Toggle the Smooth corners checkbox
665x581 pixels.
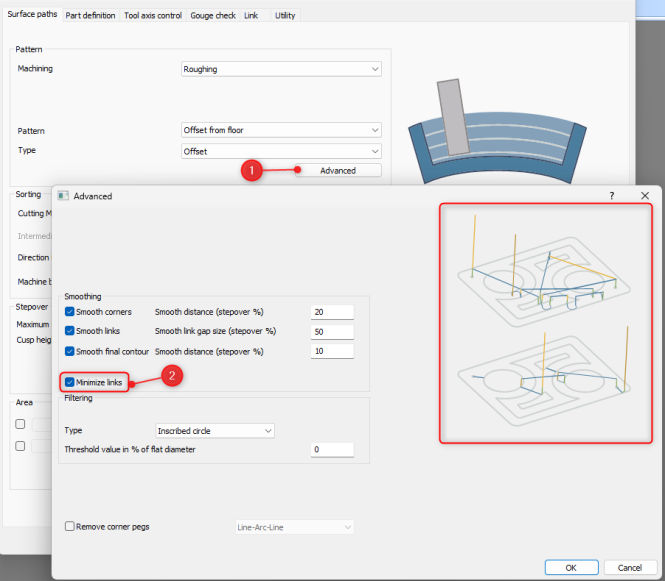click(x=70, y=312)
